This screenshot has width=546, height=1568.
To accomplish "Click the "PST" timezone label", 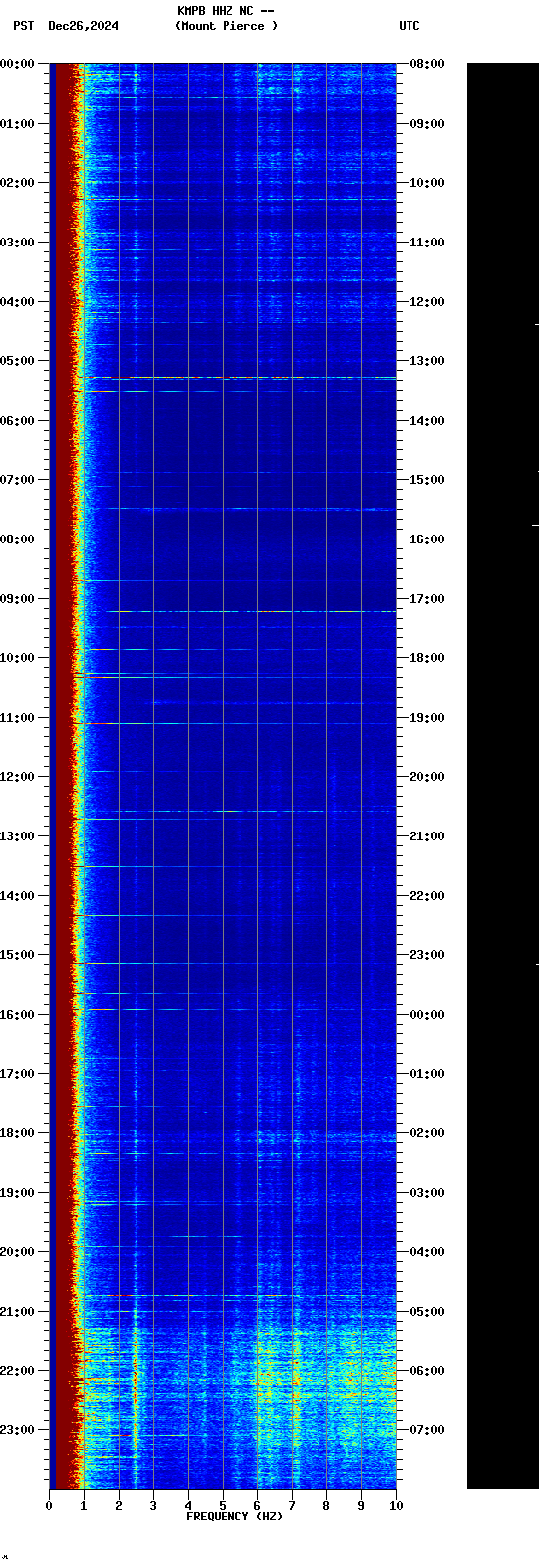I will click(23, 26).
